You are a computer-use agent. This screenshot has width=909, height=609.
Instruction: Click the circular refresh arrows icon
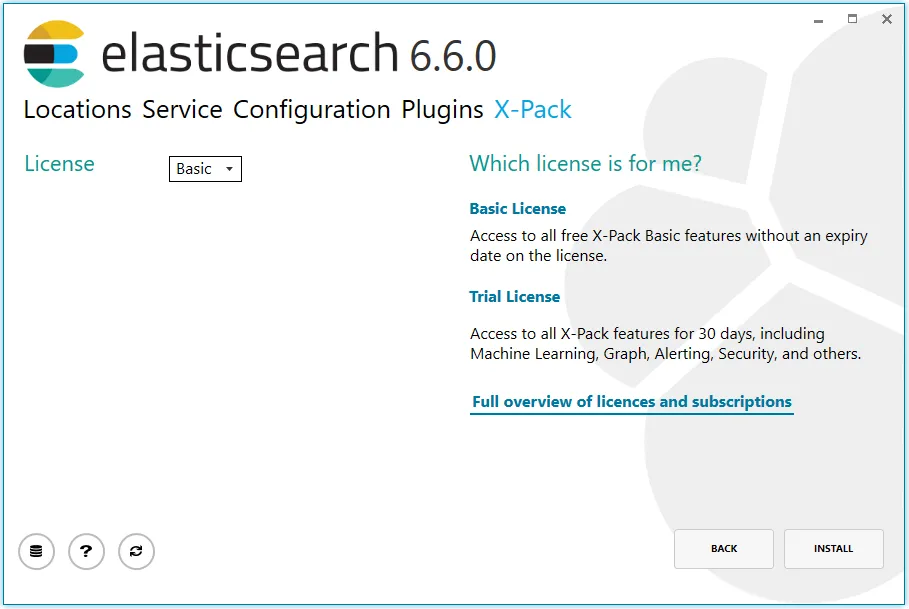136,551
